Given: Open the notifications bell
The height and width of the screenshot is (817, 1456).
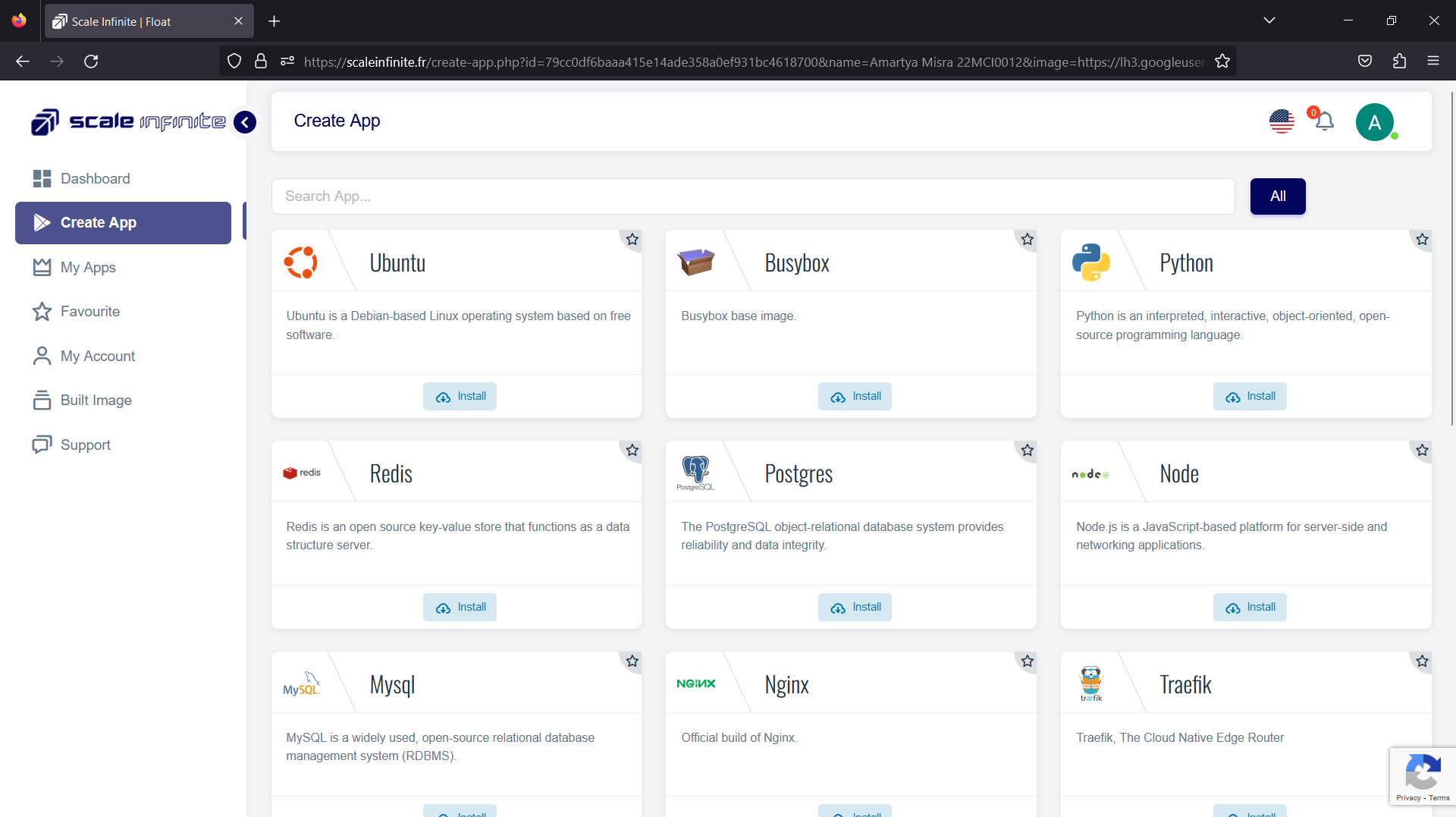Looking at the screenshot, I should click(1324, 121).
